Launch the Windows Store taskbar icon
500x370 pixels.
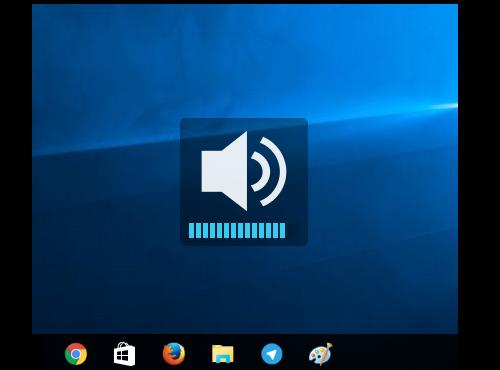pos(124,354)
